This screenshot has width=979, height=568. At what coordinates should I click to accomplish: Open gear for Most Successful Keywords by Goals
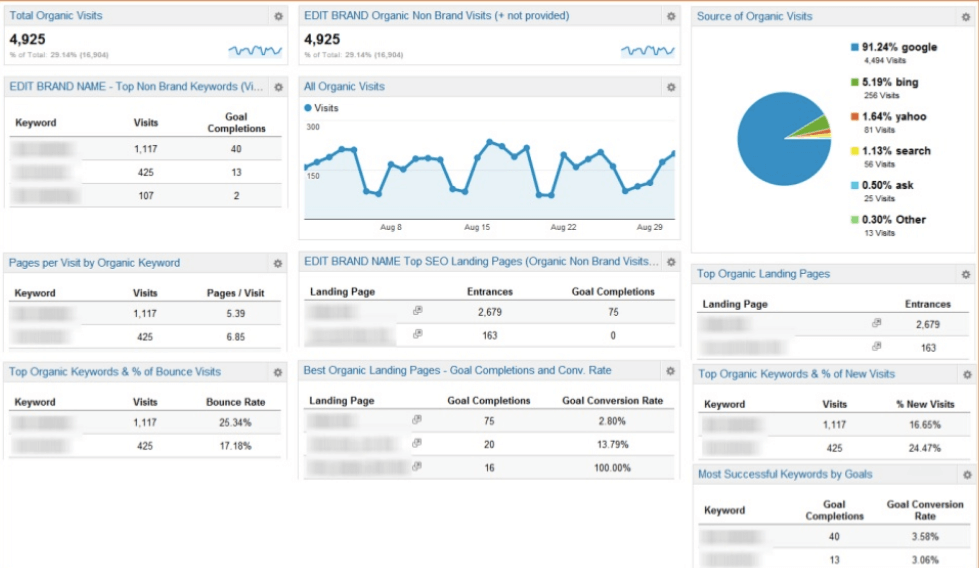coord(967,475)
